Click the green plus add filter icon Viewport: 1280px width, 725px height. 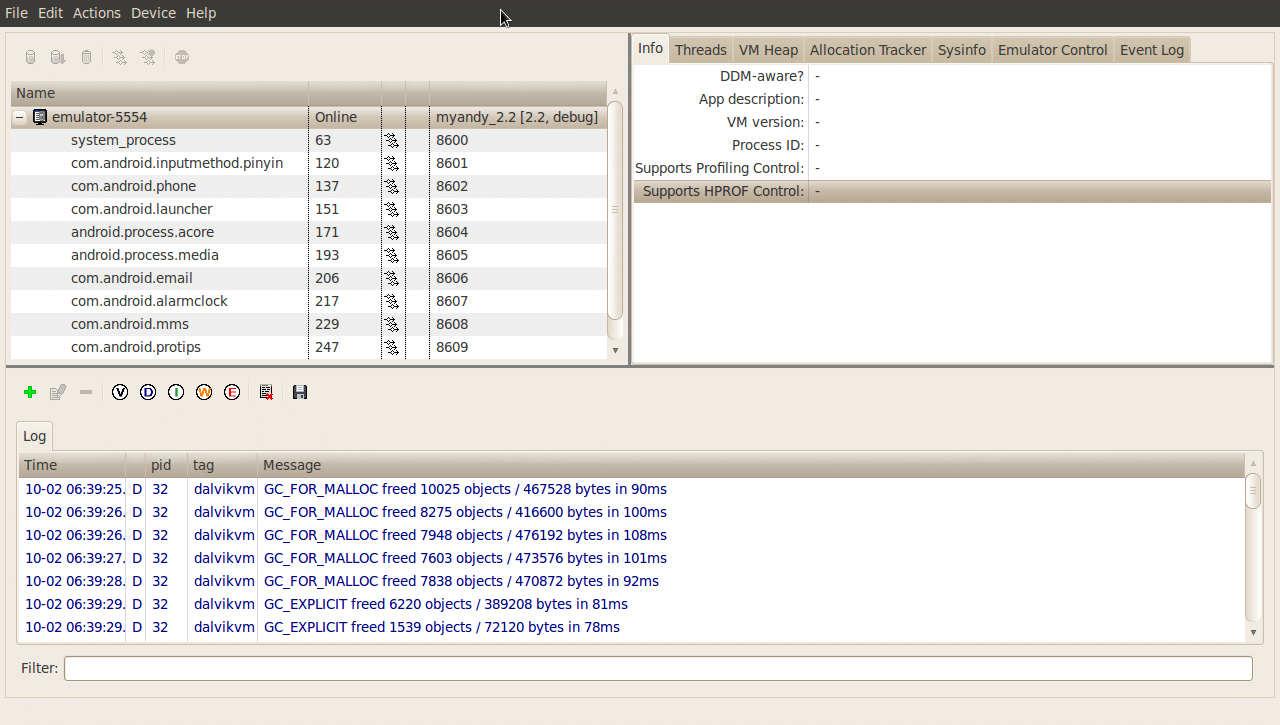pyautogui.click(x=30, y=393)
